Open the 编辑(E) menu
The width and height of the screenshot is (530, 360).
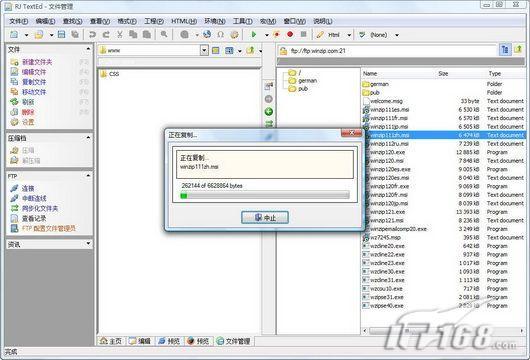point(45,21)
